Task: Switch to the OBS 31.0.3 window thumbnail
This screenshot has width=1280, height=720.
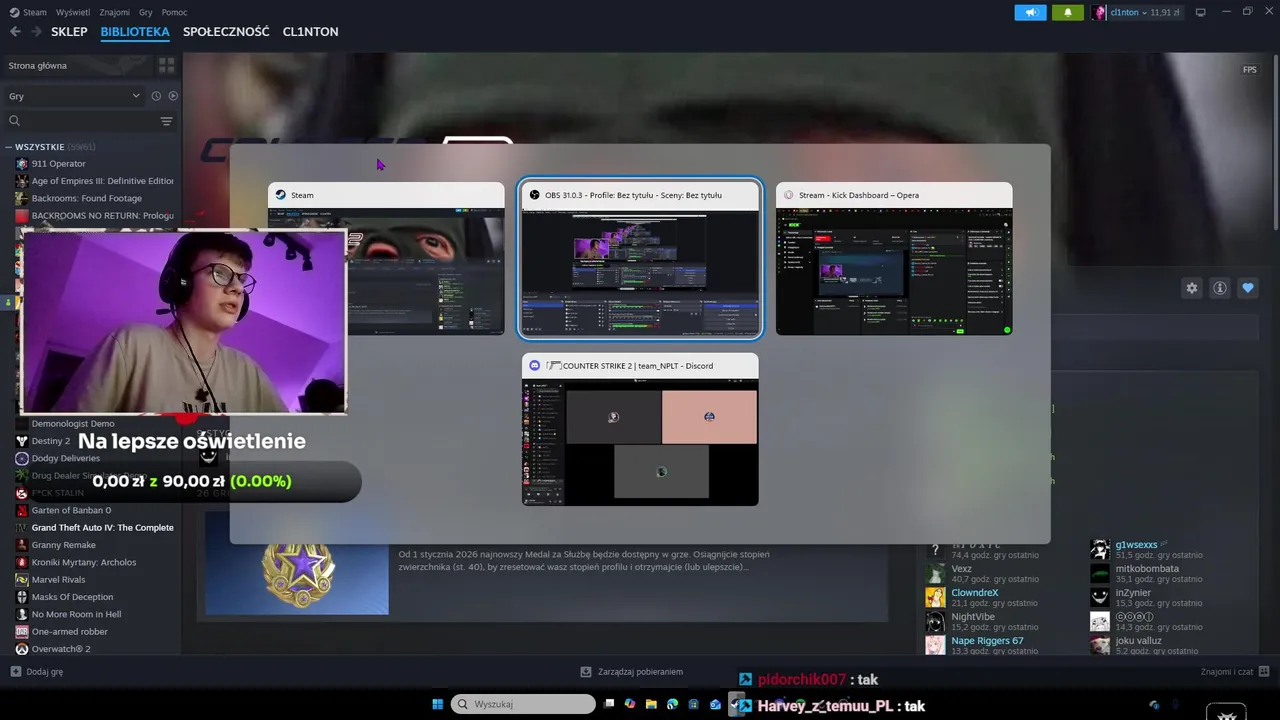Action: [640, 258]
